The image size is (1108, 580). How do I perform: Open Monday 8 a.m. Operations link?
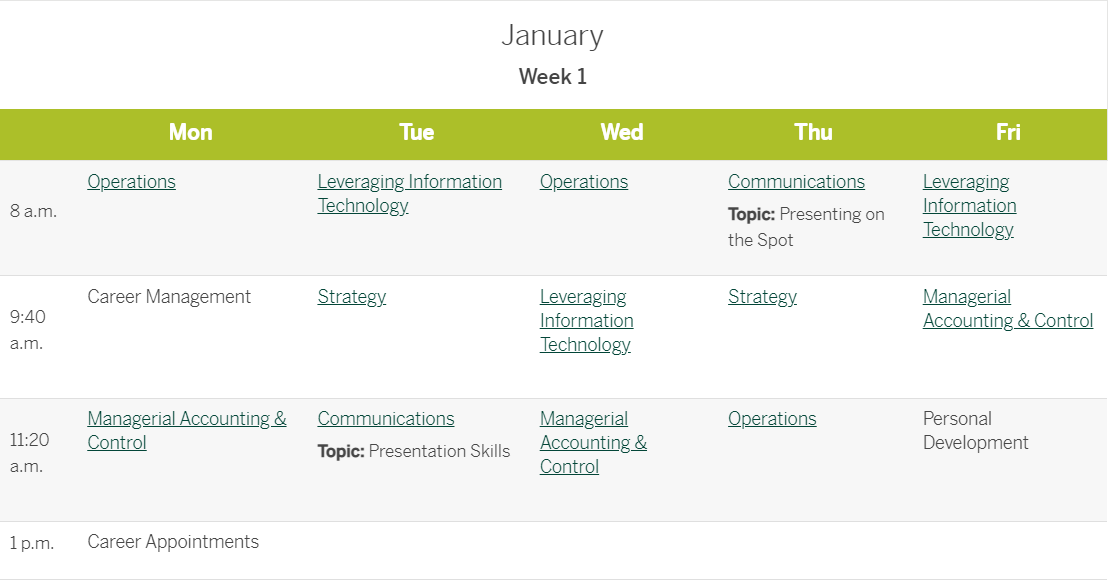click(131, 182)
